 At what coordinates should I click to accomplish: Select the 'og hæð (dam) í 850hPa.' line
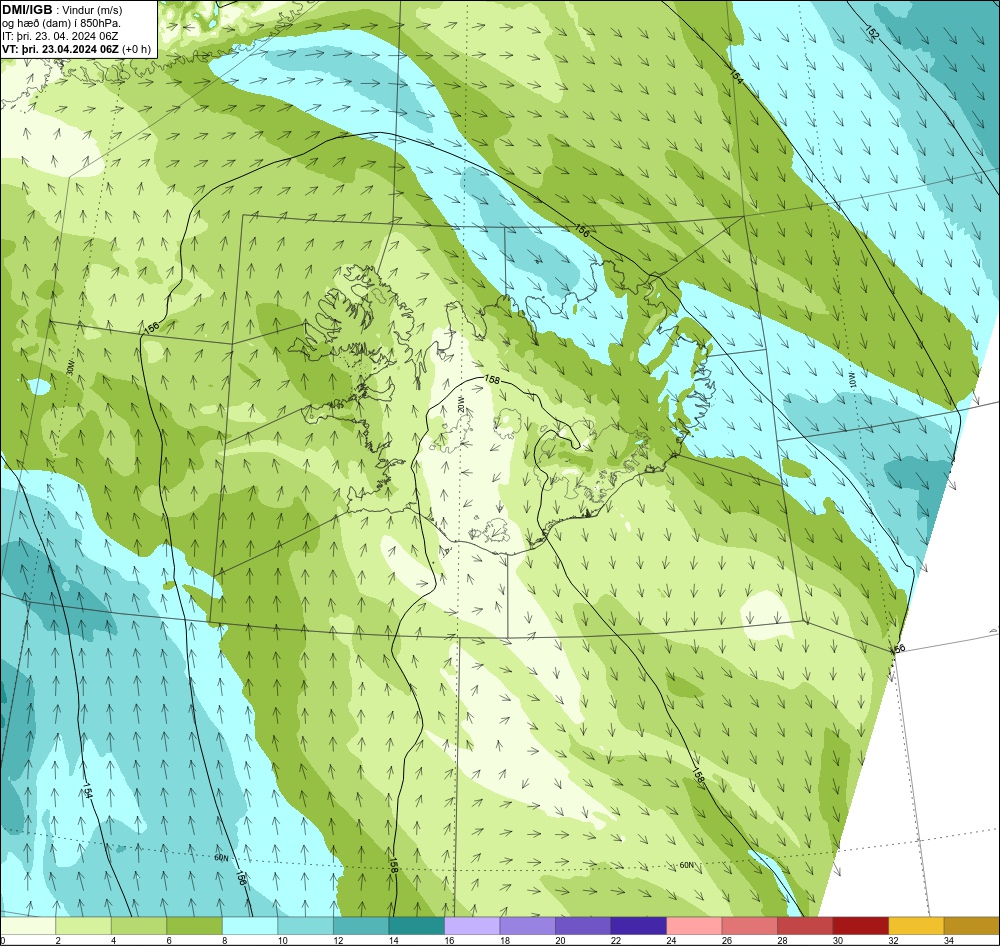click(x=61, y=23)
